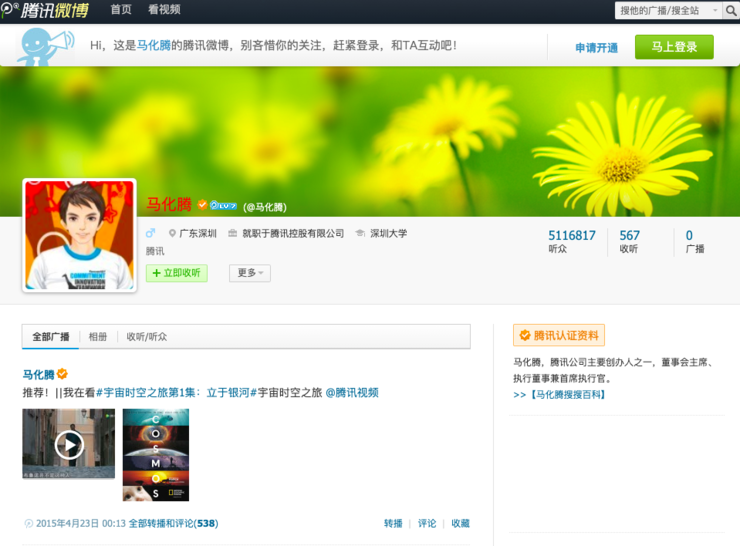Click 深圳大学 text

click(388, 233)
